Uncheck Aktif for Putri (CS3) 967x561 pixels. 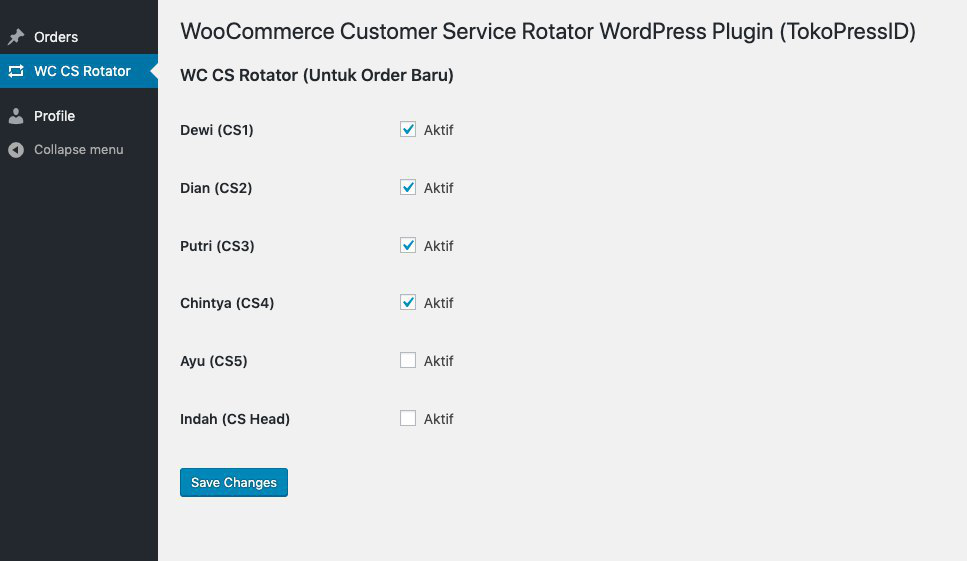point(408,245)
